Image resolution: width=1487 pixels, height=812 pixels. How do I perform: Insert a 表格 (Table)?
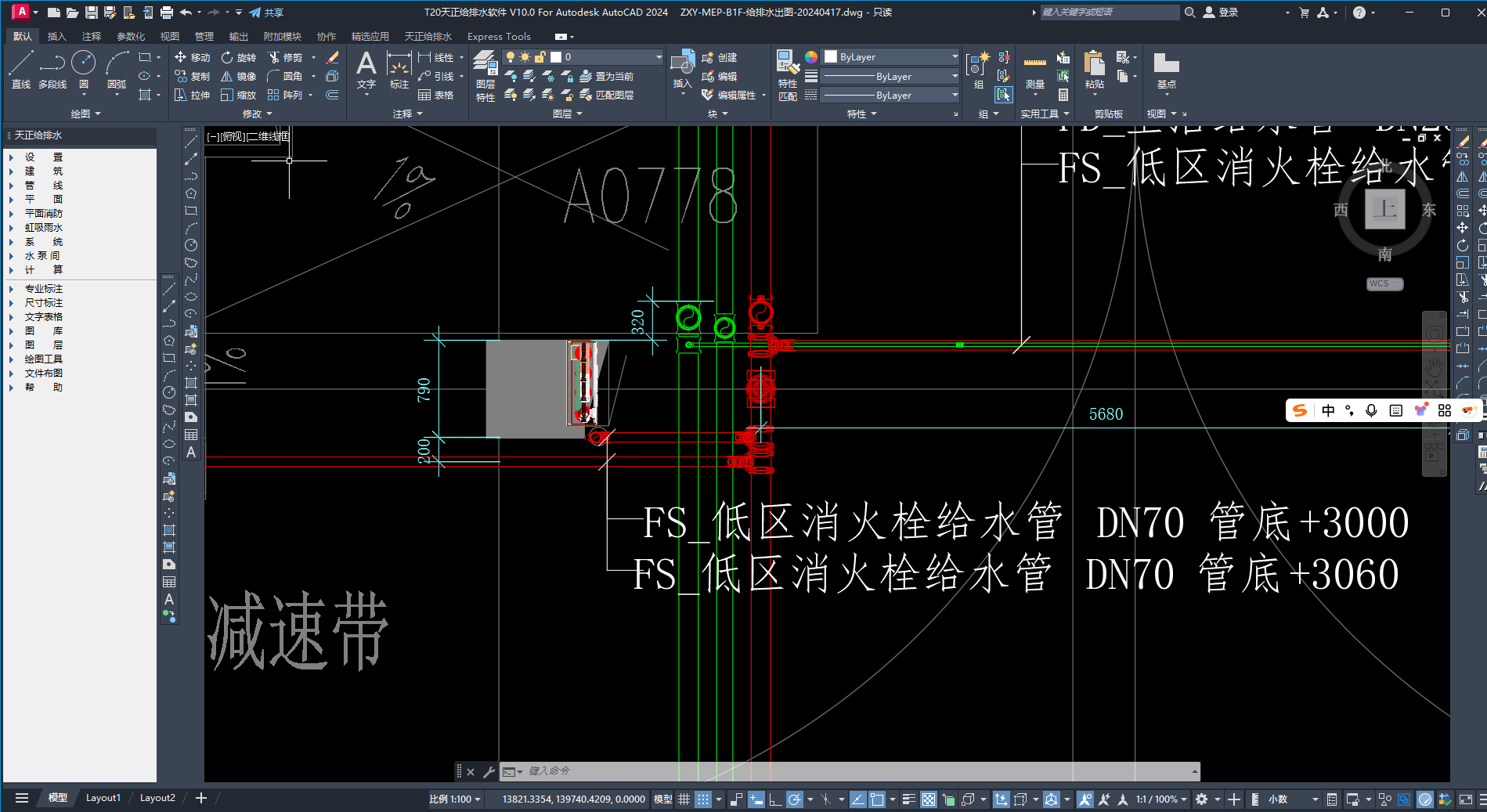coord(436,95)
